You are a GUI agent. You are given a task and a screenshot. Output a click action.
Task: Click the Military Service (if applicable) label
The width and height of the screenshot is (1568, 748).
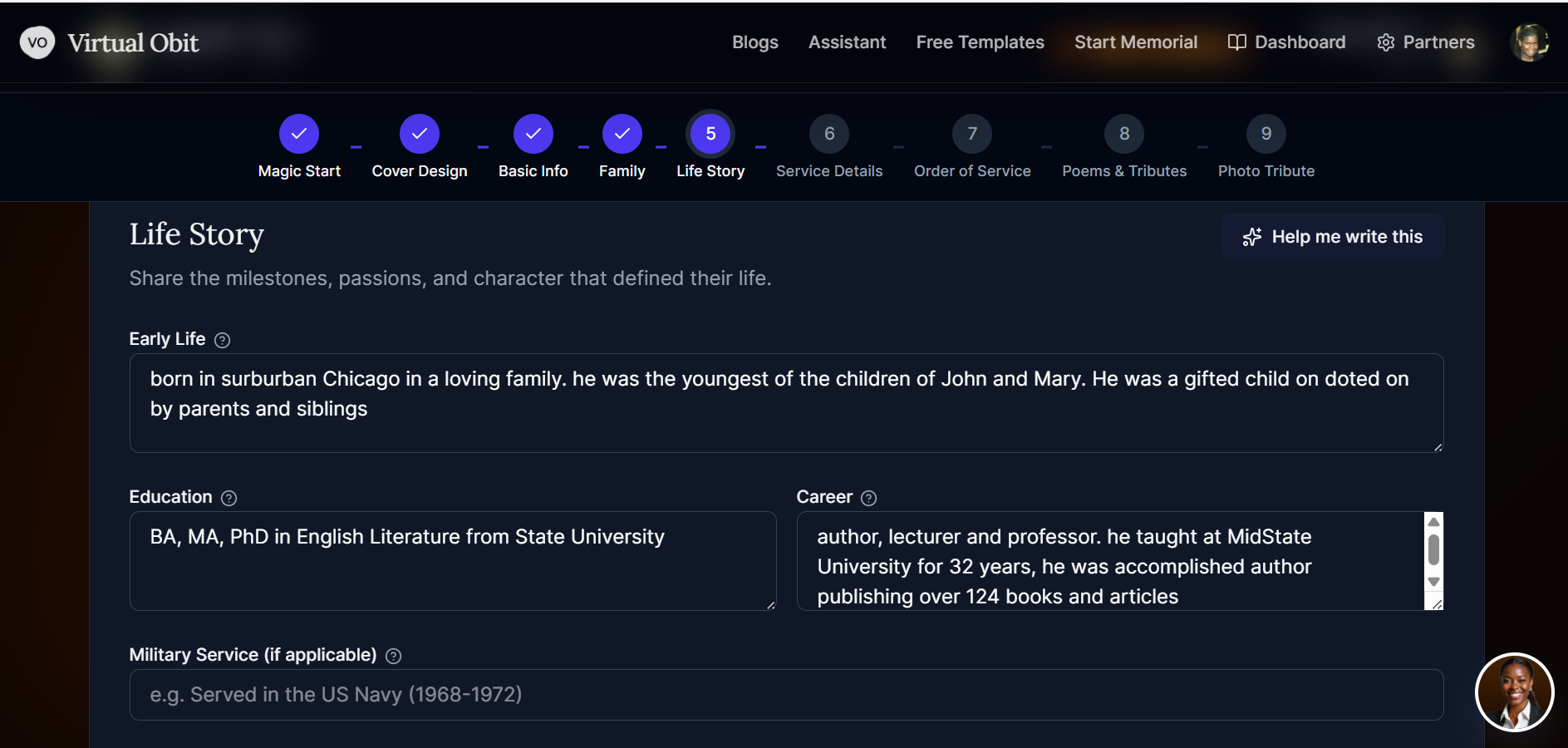(253, 655)
